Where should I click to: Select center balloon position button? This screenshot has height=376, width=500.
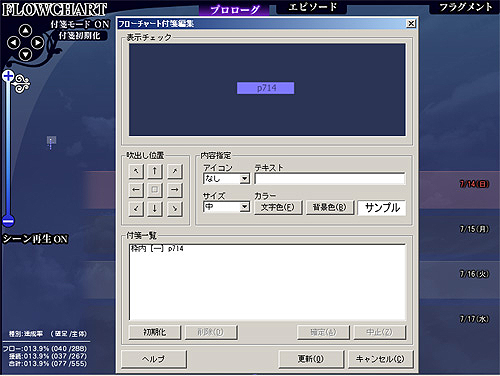pos(155,190)
